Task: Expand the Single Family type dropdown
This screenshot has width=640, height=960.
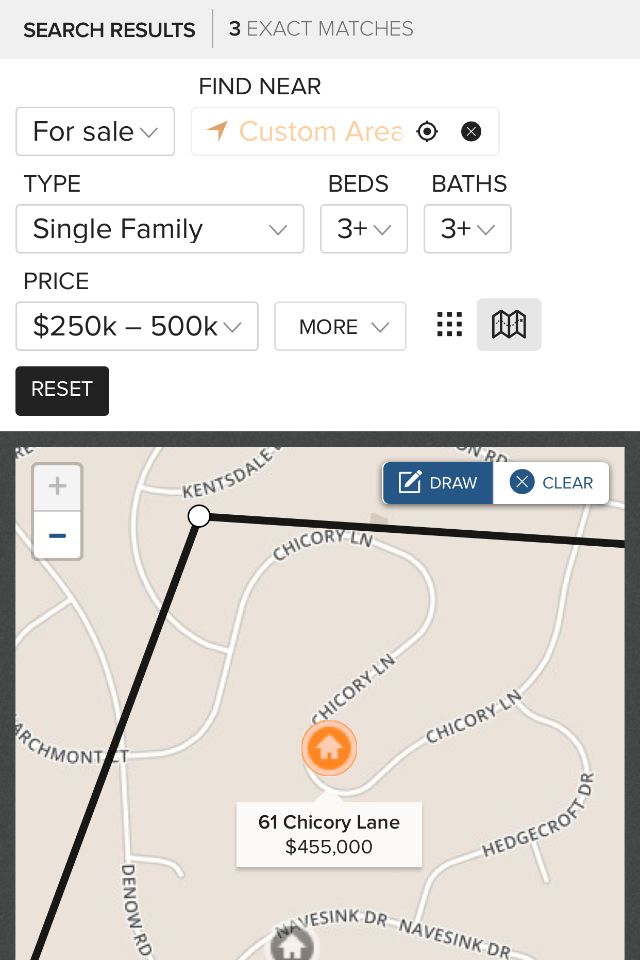Action: pyautogui.click(x=160, y=229)
